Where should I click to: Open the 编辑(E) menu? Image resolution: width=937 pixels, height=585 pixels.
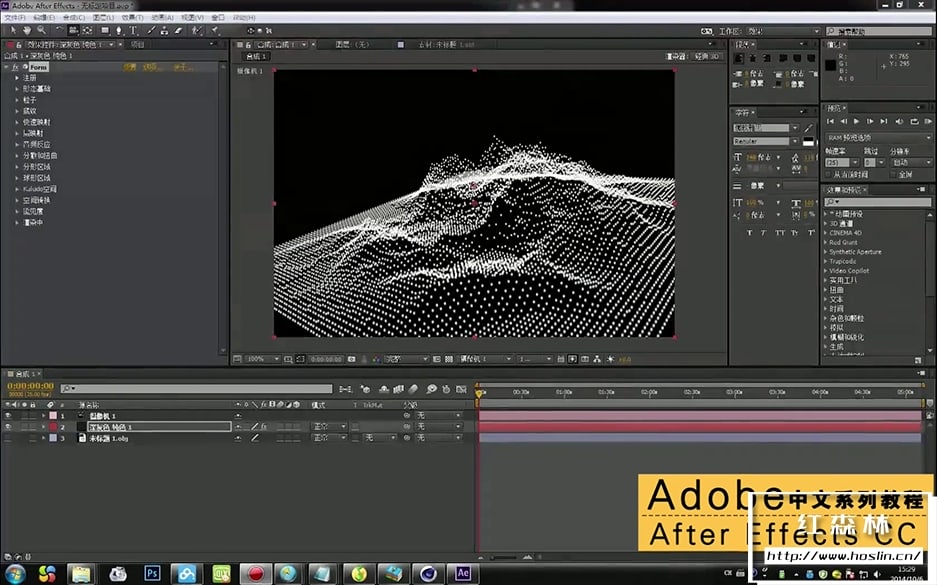point(44,18)
